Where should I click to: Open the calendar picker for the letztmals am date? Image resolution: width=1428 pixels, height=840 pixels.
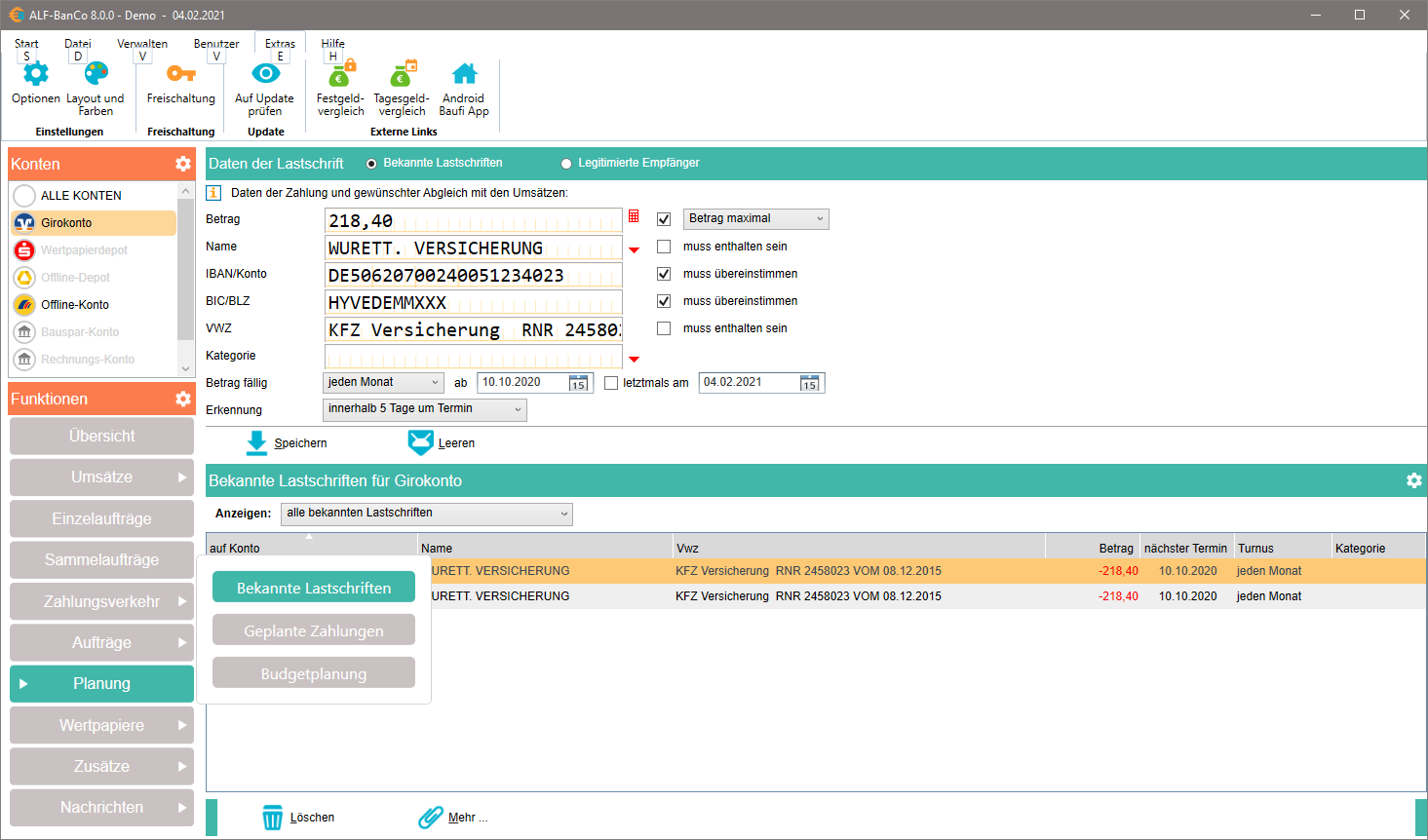(x=810, y=383)
